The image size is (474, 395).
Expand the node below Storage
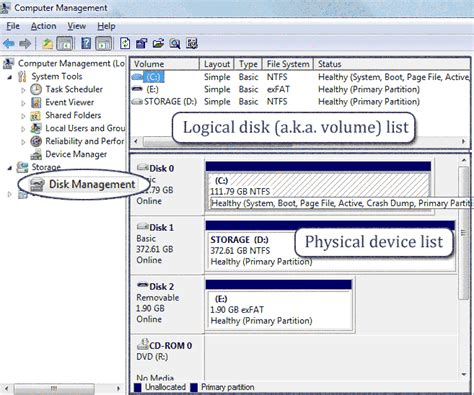[x=10, y=194]
